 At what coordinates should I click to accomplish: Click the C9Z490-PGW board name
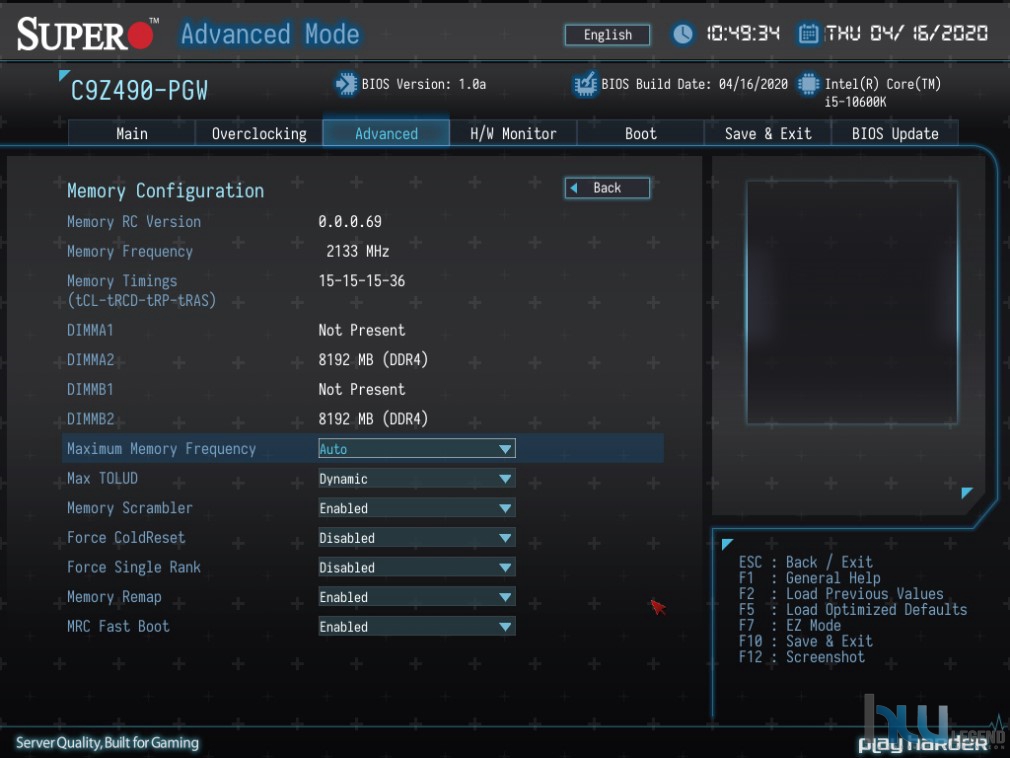click(x=139, y=91)
